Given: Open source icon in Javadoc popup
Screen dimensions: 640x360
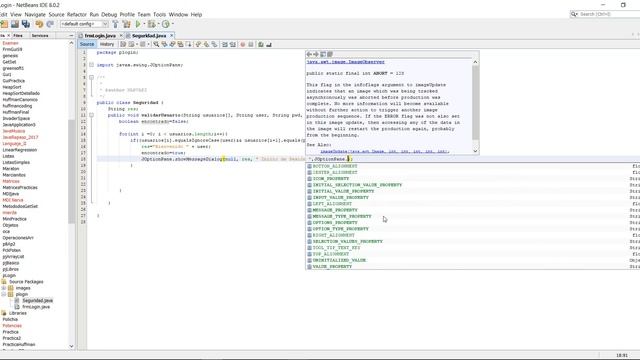Looking at the screenshot, I should coord(330,54).
